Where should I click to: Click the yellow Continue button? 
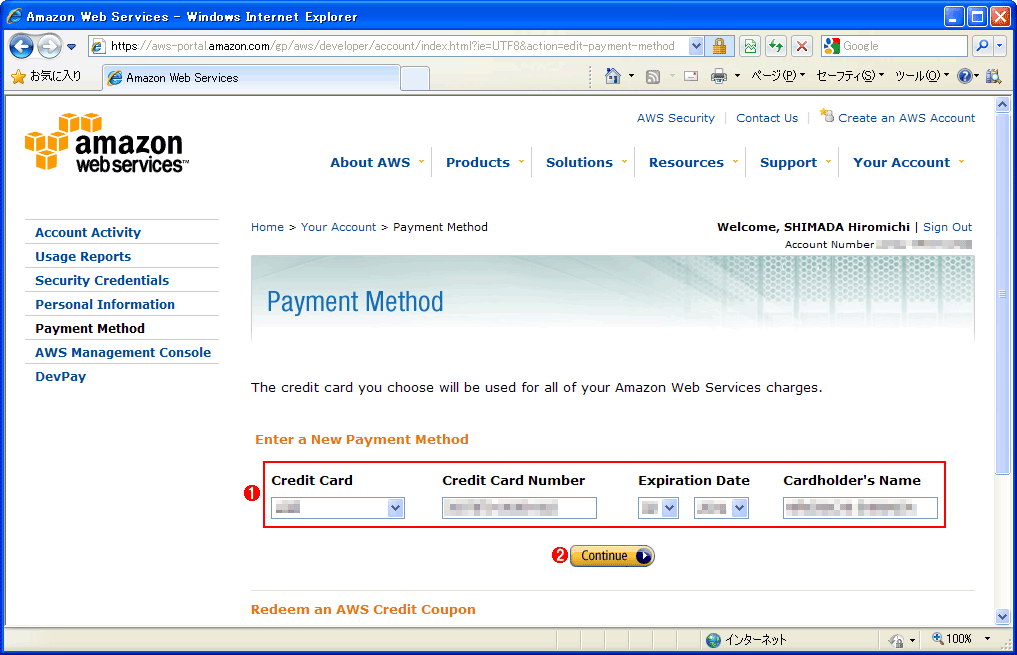(612, 556)
